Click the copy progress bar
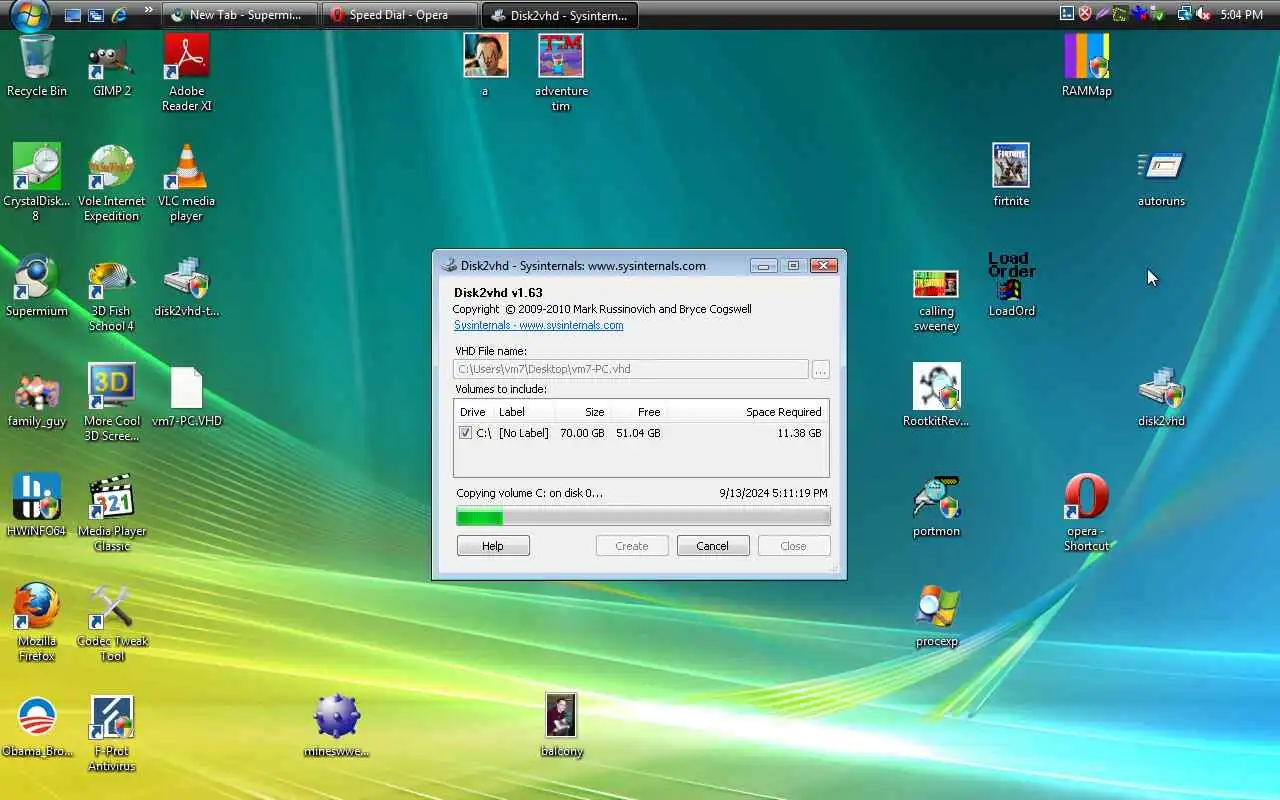Image resolution: width=1280 pixels, height=800 pixels. [643, 517]
